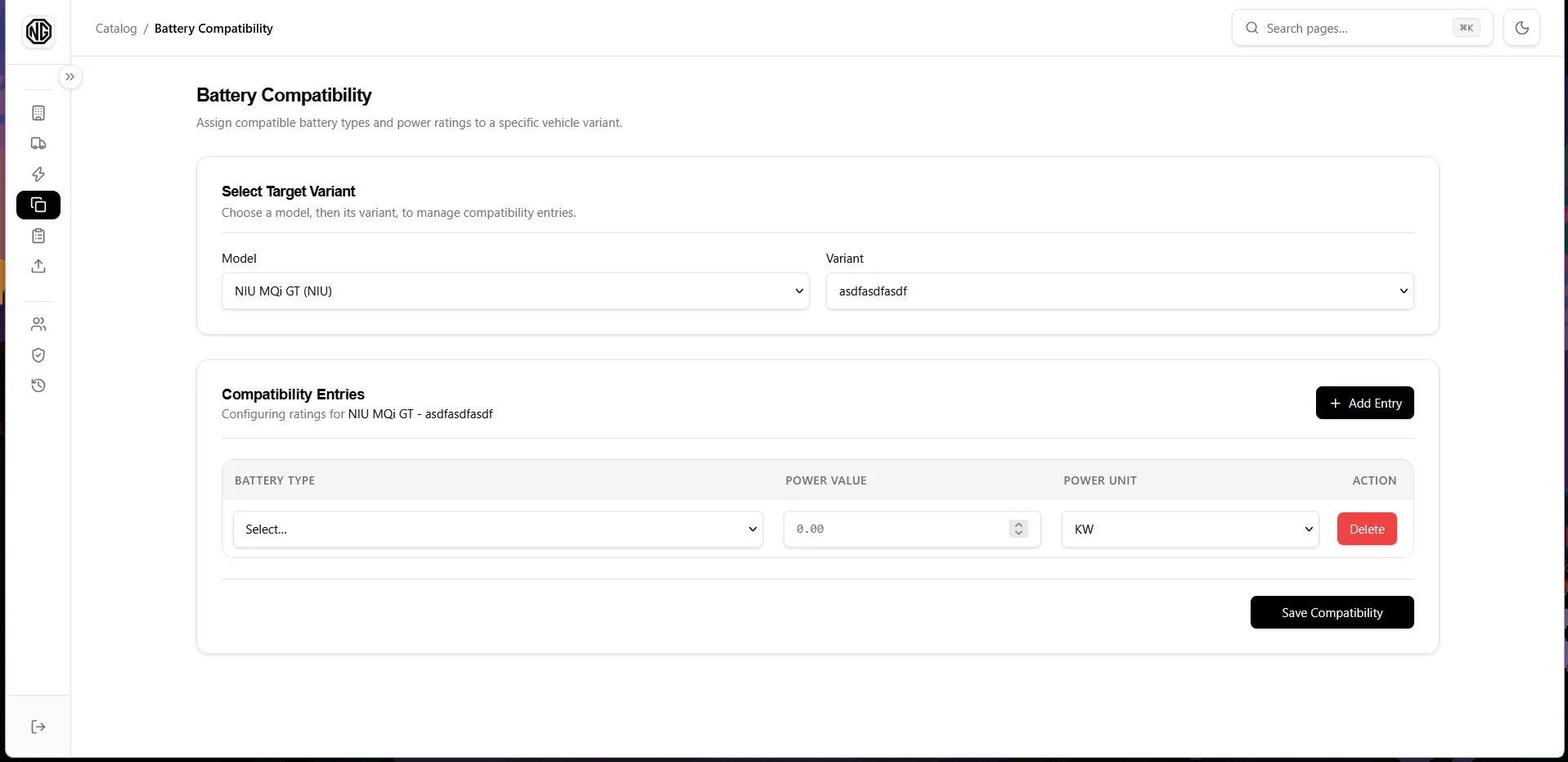Open the Power Unit KW dropdown
This screenshot has height=762, width=1568.
pyautogui.click(x=1190, y=530)
